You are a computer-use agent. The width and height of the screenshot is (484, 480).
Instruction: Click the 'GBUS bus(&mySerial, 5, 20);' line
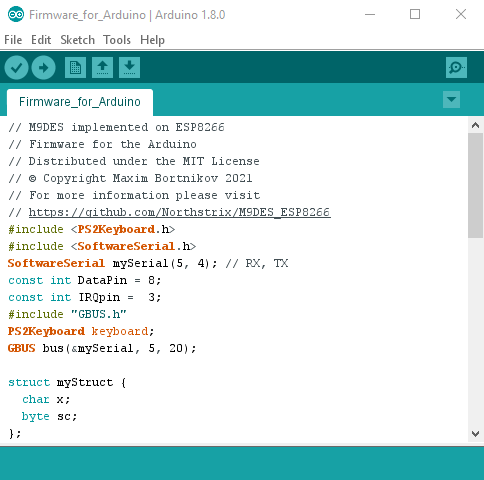tap(102, 348)
